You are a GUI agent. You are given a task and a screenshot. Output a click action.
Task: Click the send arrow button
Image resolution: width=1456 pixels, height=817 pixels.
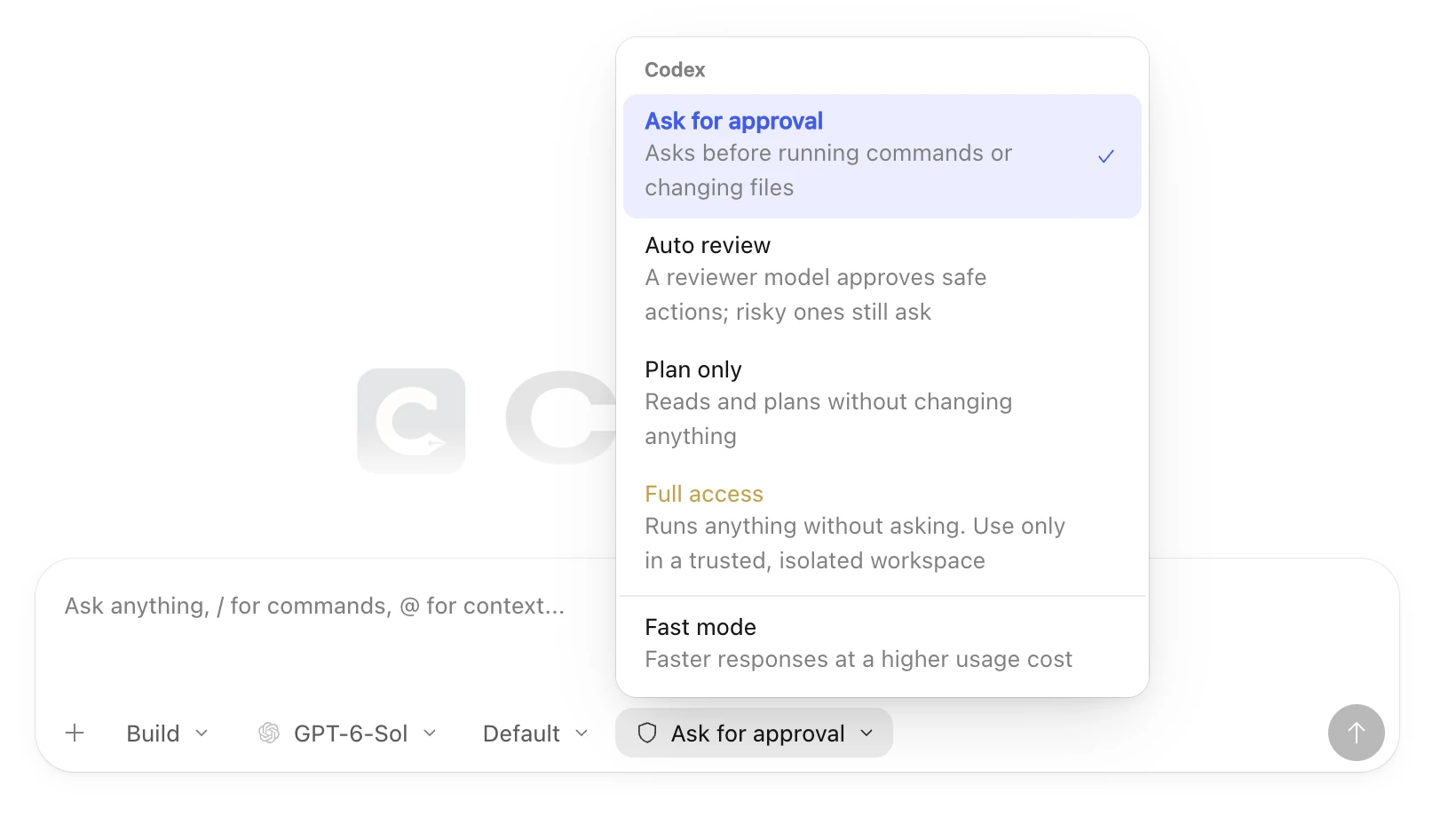click(1356, 733)
